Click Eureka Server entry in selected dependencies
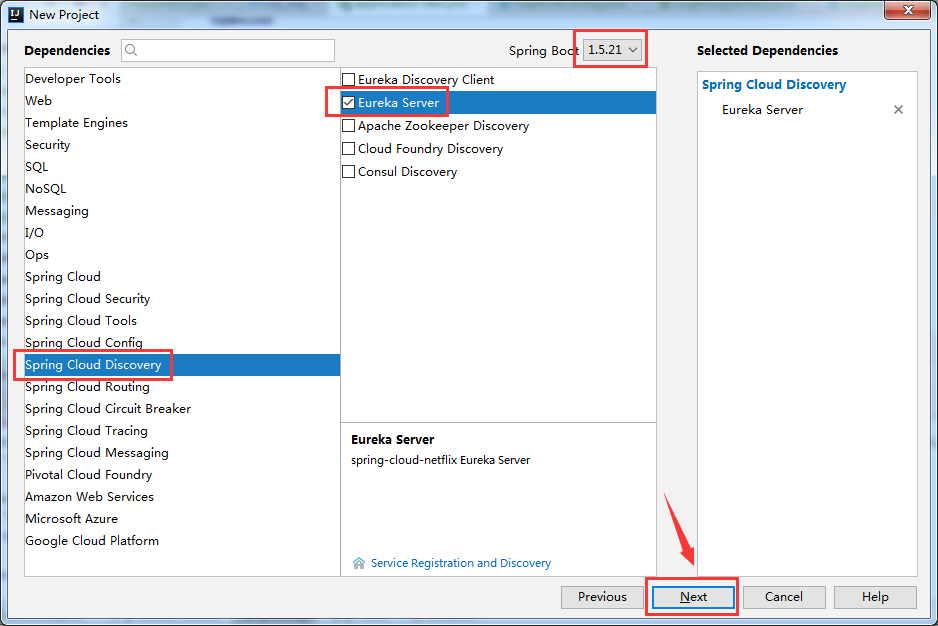This screenshot has height=626, width=938. pos(762,110)
